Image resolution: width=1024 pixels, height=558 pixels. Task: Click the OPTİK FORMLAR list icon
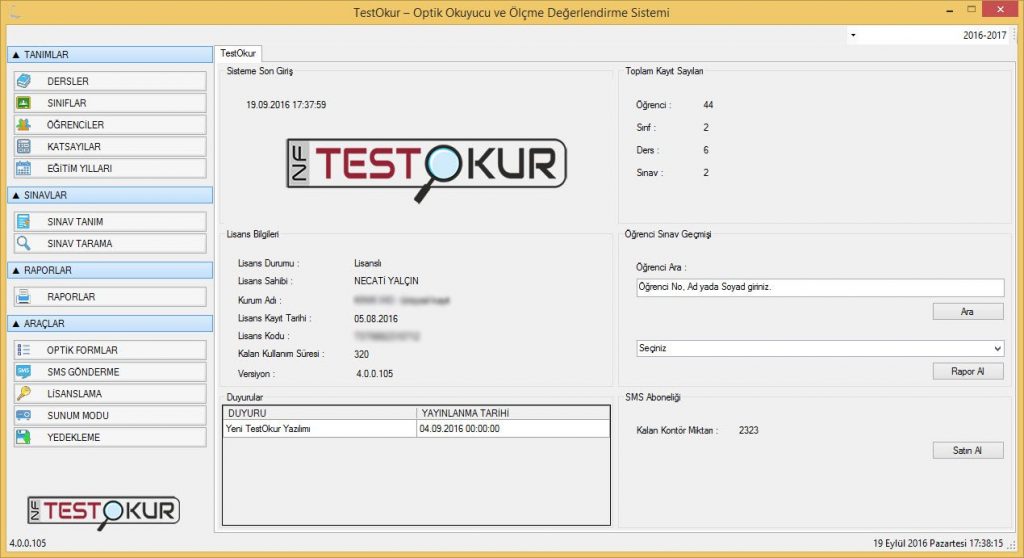point(24,350)
